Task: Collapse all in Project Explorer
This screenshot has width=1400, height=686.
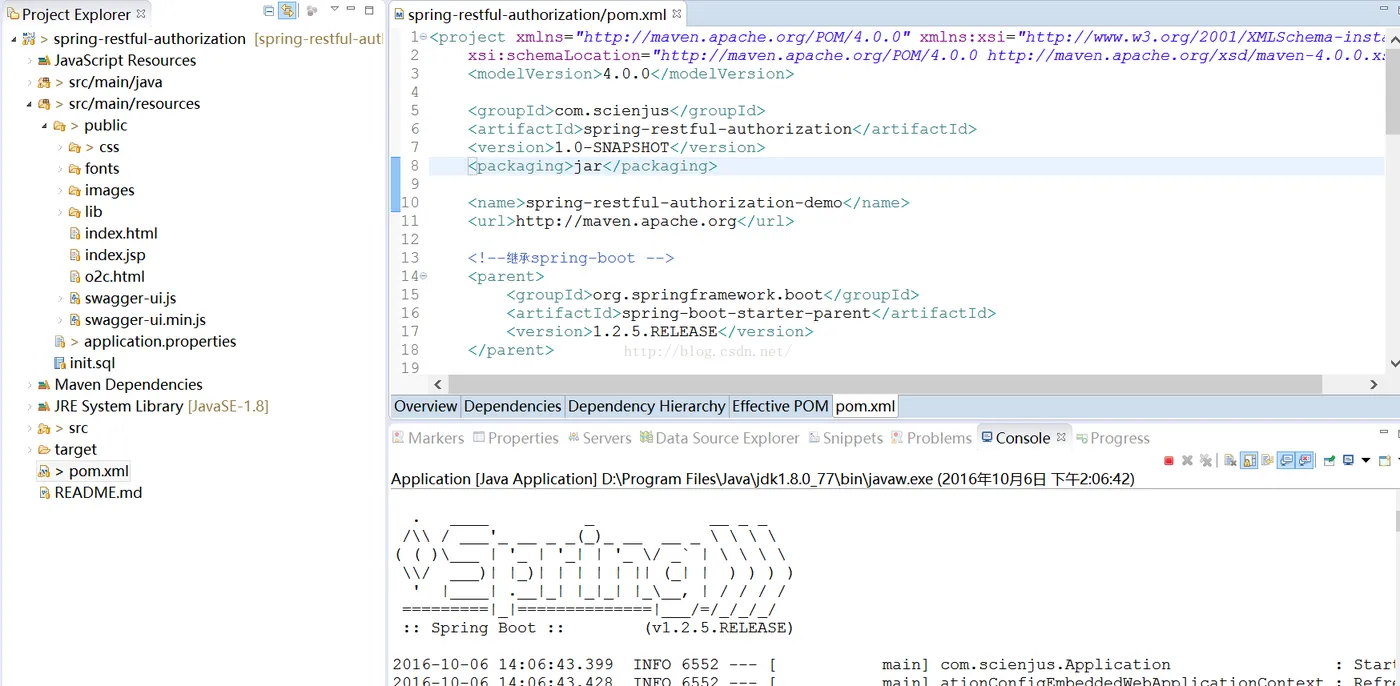Action: (x=269, y=11)
